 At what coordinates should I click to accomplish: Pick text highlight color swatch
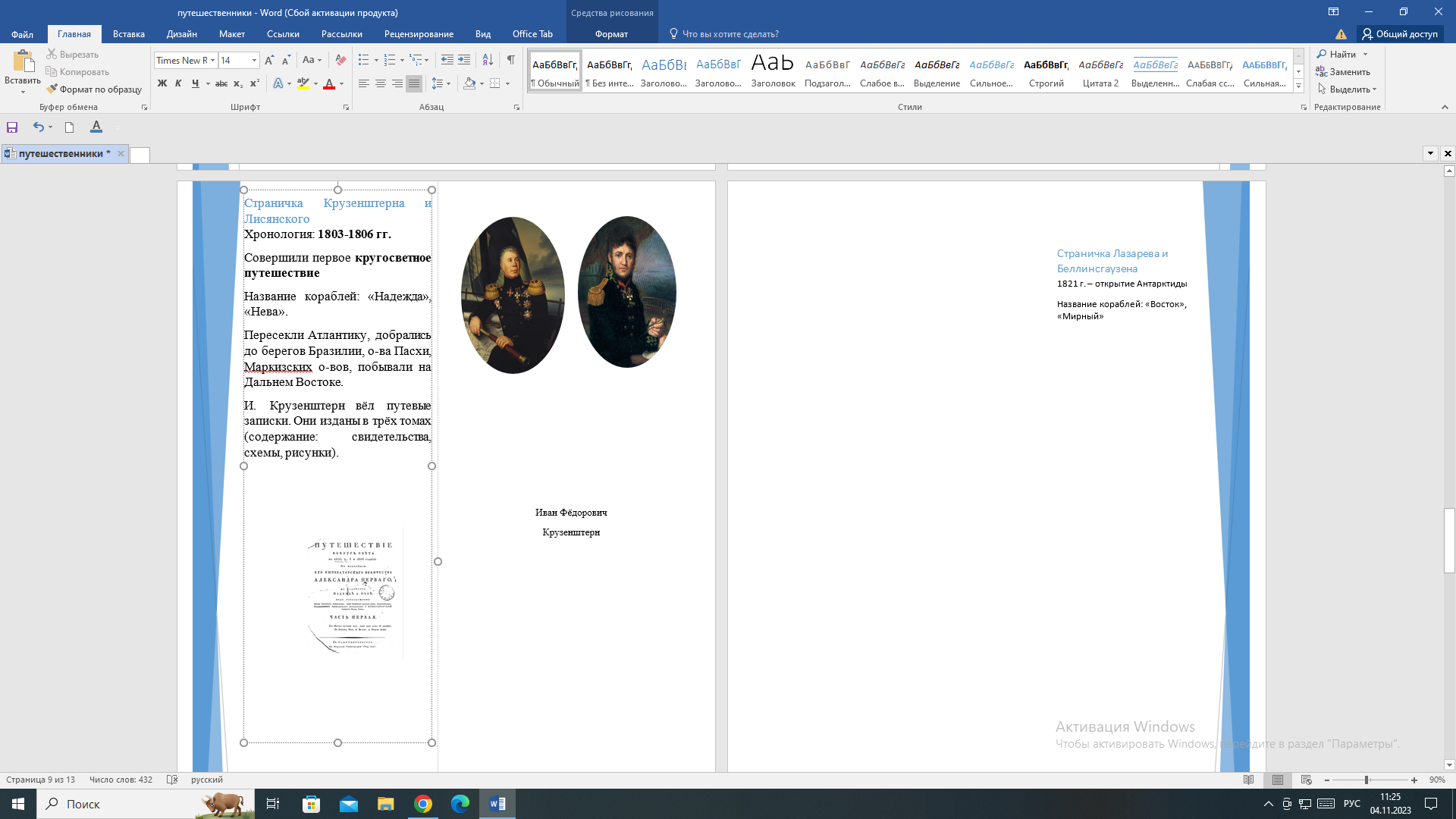tap(303, 83)
